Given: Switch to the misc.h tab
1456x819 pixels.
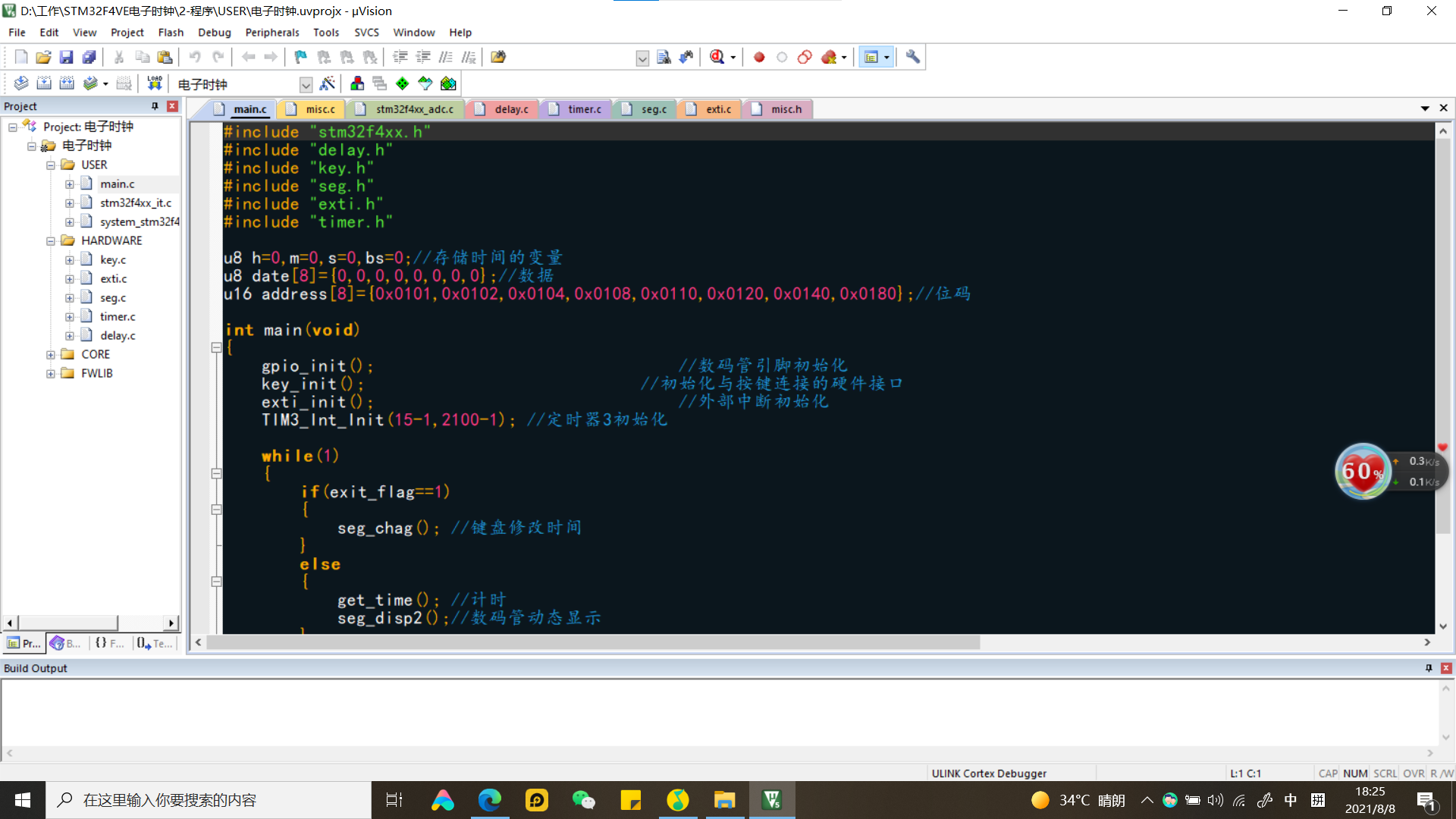Looking at the screenshot, I should 778,109.
